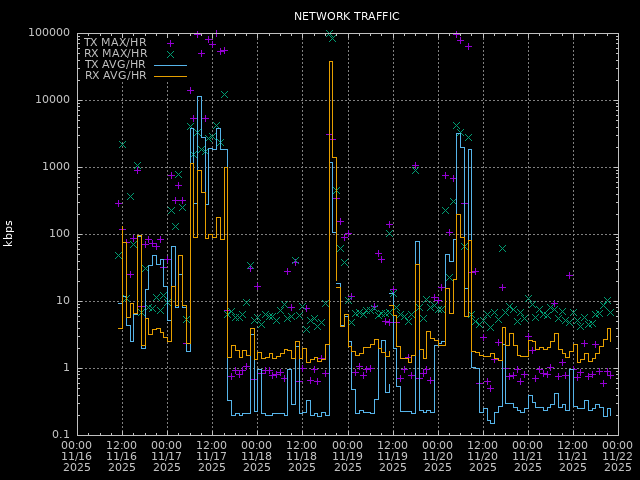Select the TX AVG/HR legend label
This screenshot has height=480, width=640.
point(115,65)
